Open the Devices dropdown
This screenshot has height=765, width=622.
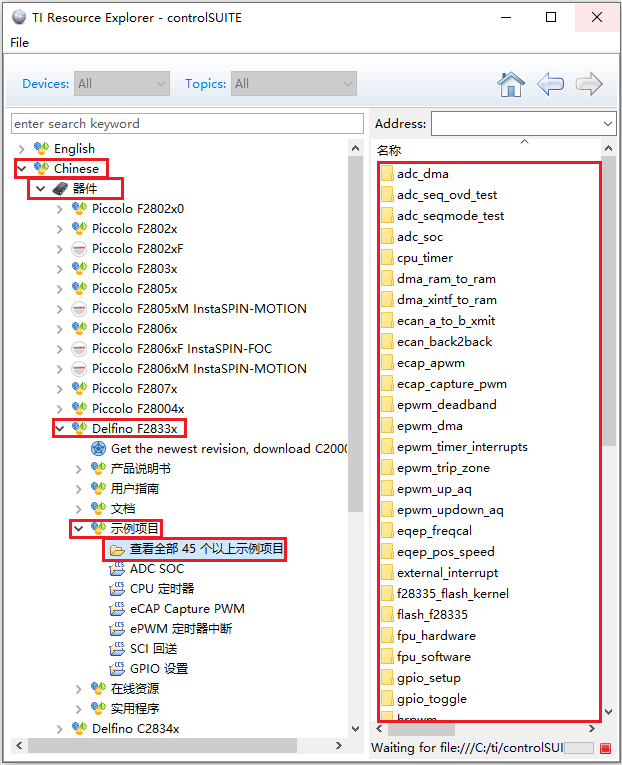[x=122, y=83]
